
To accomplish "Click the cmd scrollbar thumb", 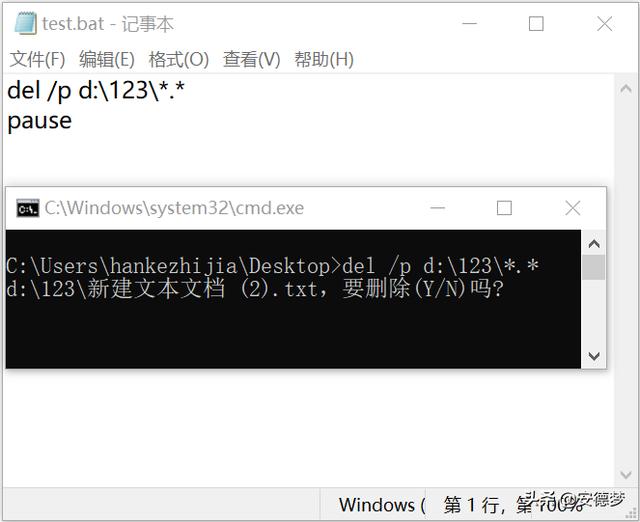I will coord(594,267).
